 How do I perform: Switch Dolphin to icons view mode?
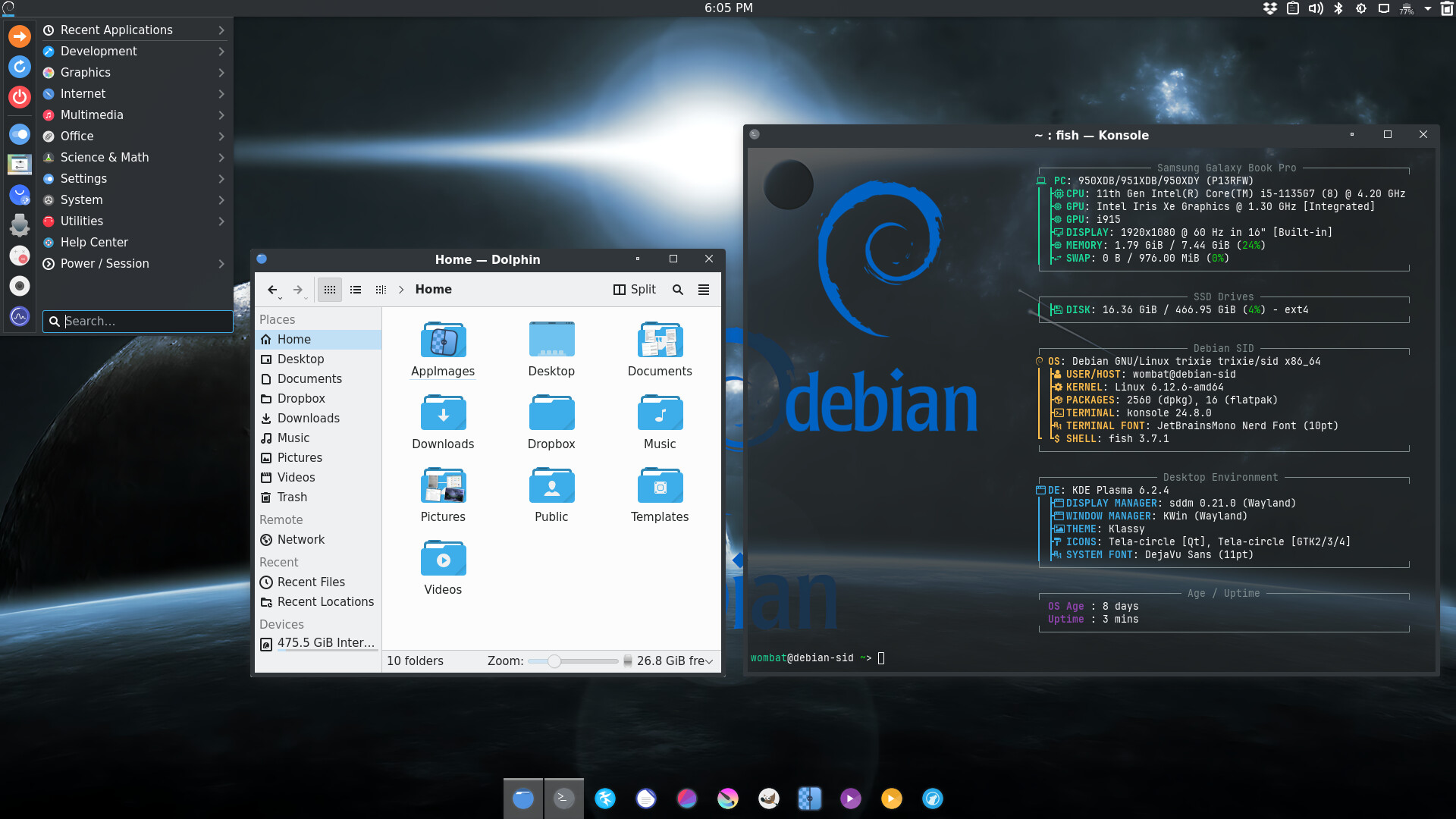[329, 290]
